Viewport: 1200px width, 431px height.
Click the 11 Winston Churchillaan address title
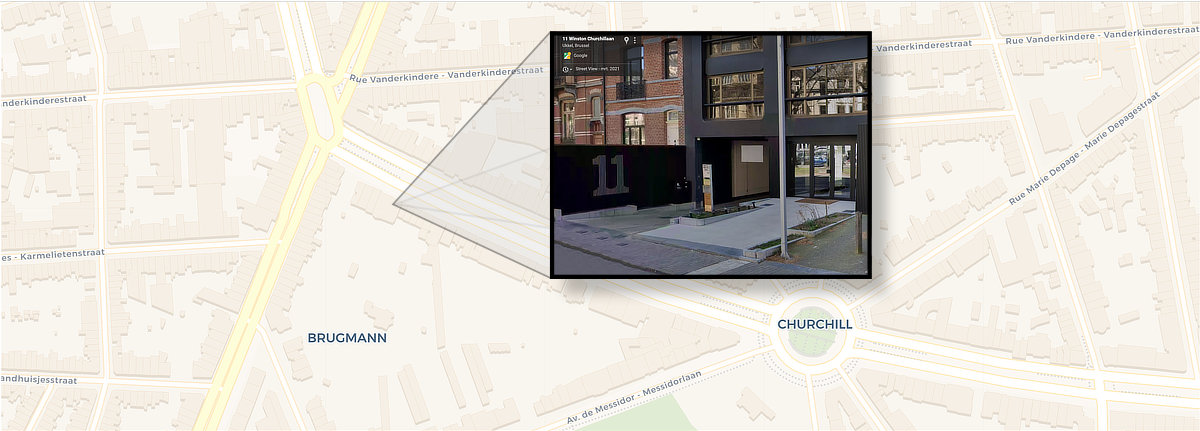[588, 39]
